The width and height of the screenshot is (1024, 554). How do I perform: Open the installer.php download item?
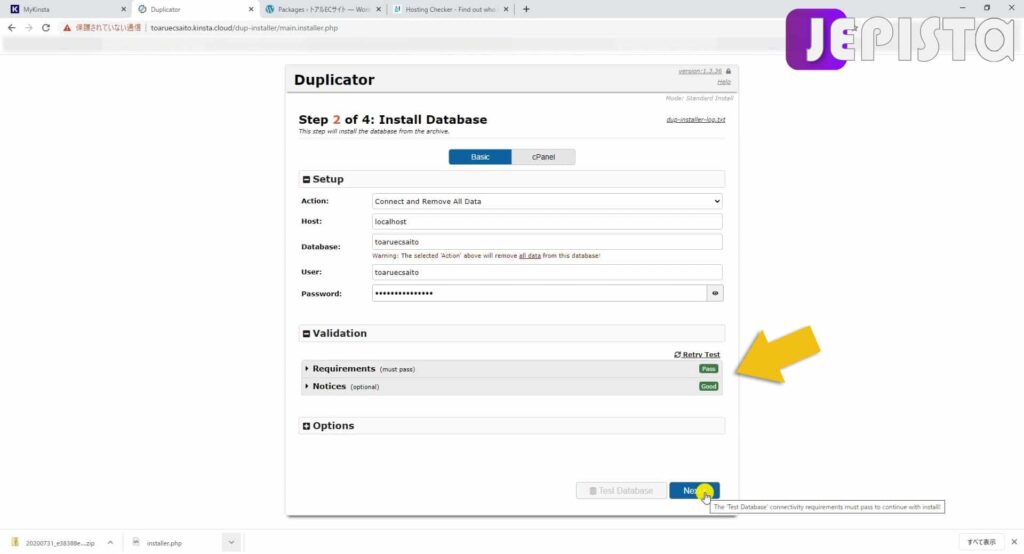click(158, 543)
